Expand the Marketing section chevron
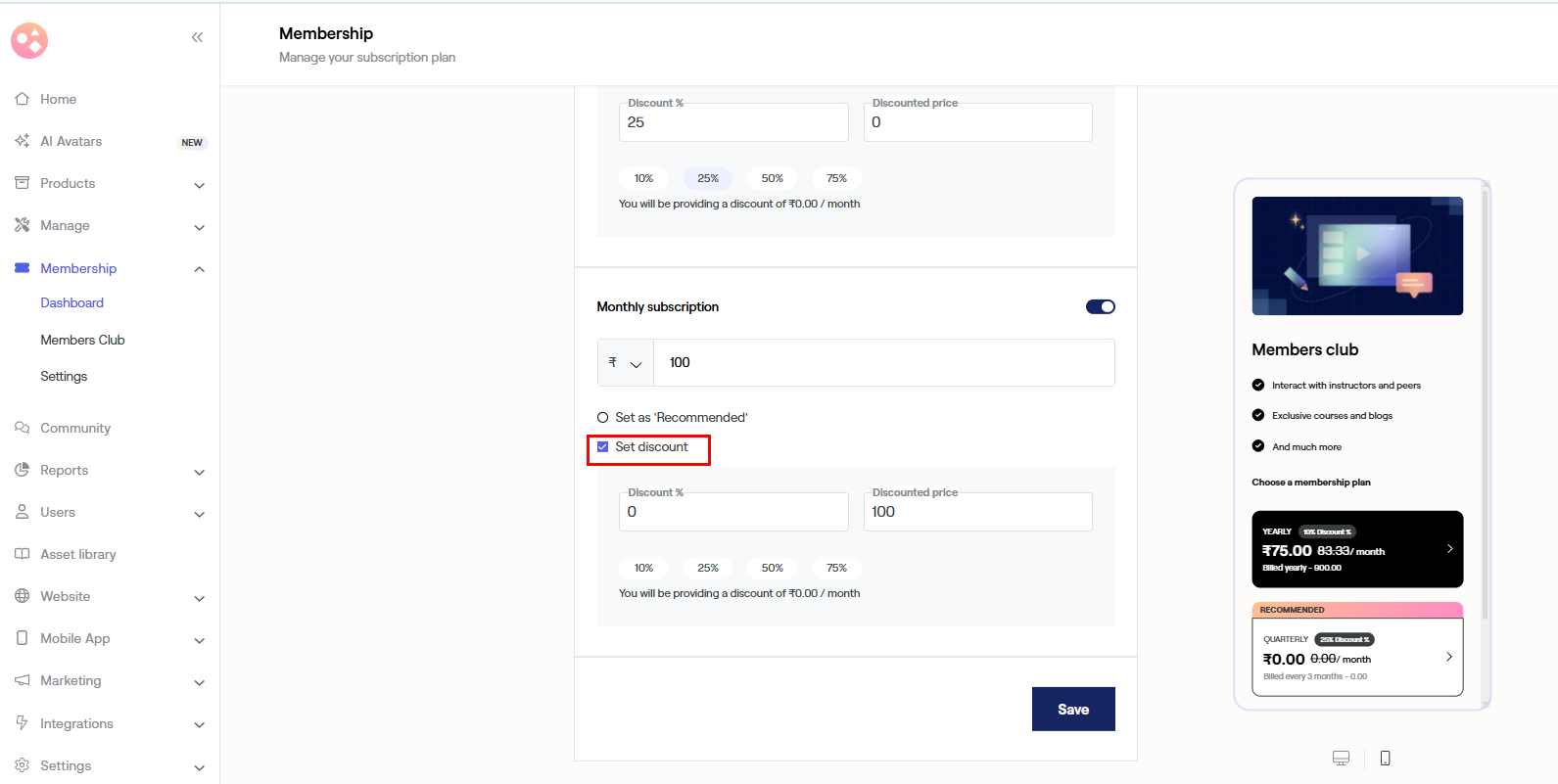Image resolution: width=1558 pixels, height=784 pixels. point(199,682)
